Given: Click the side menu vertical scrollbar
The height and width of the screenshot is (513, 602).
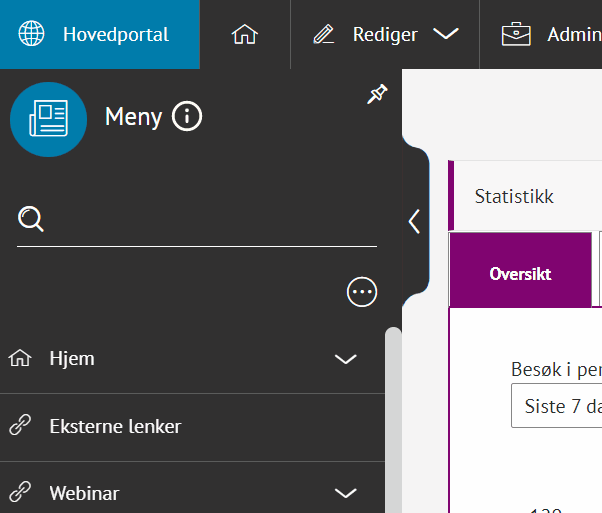Looking at the screenshot, I should point(392,420).
